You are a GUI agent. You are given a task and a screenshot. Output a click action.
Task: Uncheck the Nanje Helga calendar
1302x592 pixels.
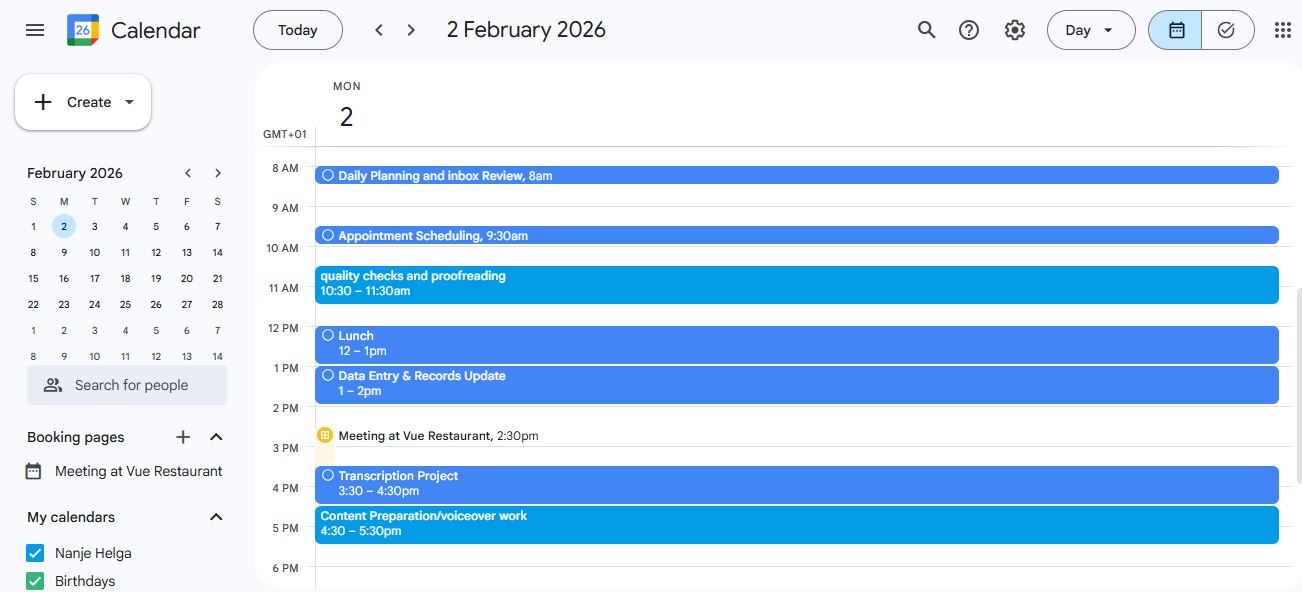[35, 553]
